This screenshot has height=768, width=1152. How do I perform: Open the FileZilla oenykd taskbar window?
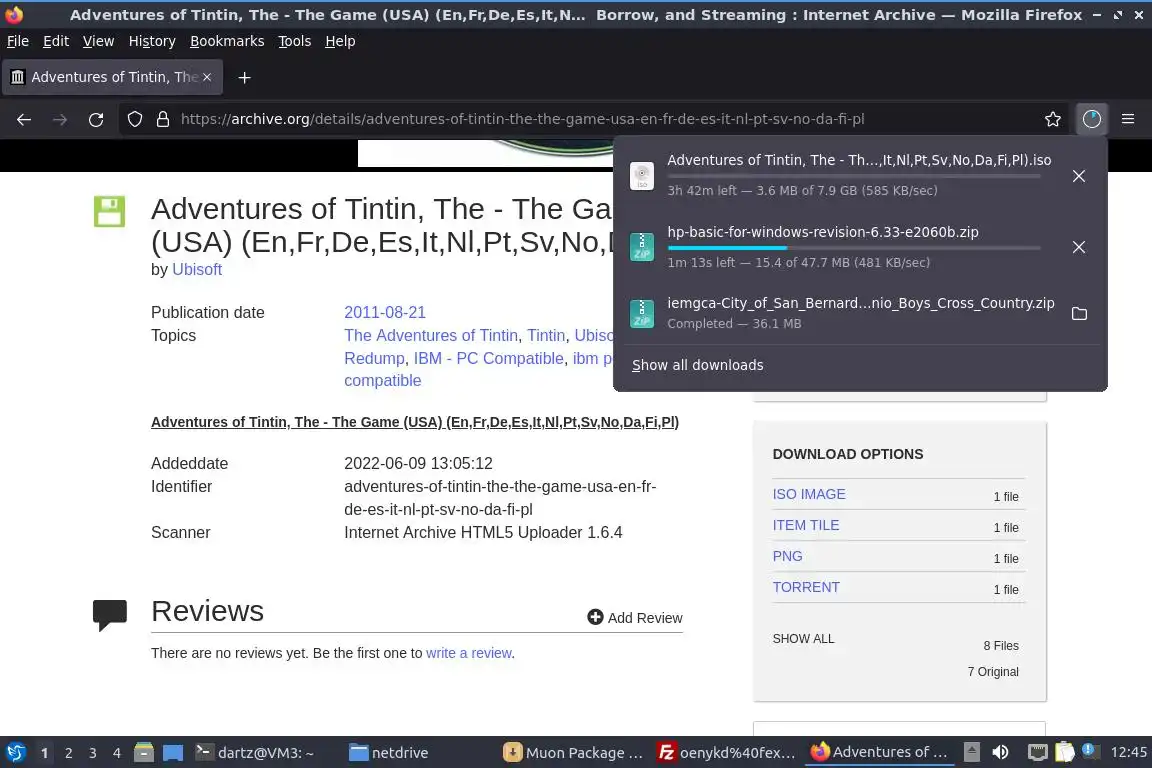tap(727, 753)
